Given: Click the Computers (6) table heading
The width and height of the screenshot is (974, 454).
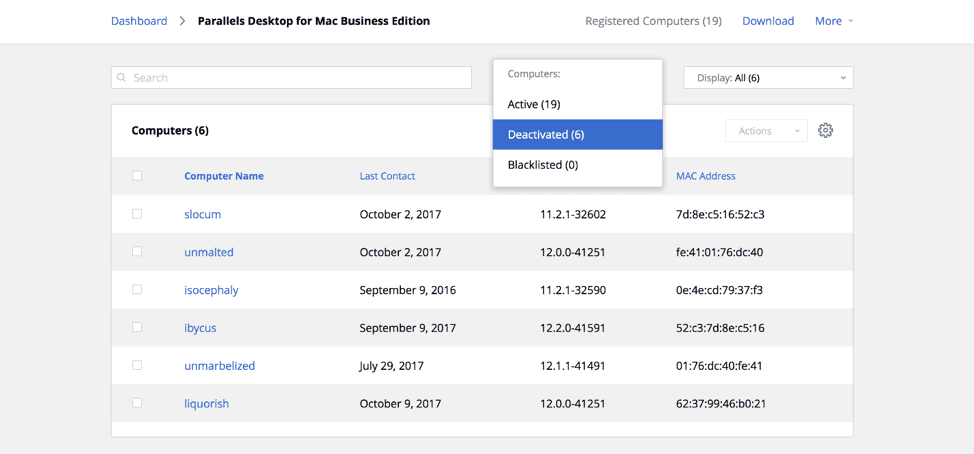Looking at the screenshot, I should click(x=170, y=131).
